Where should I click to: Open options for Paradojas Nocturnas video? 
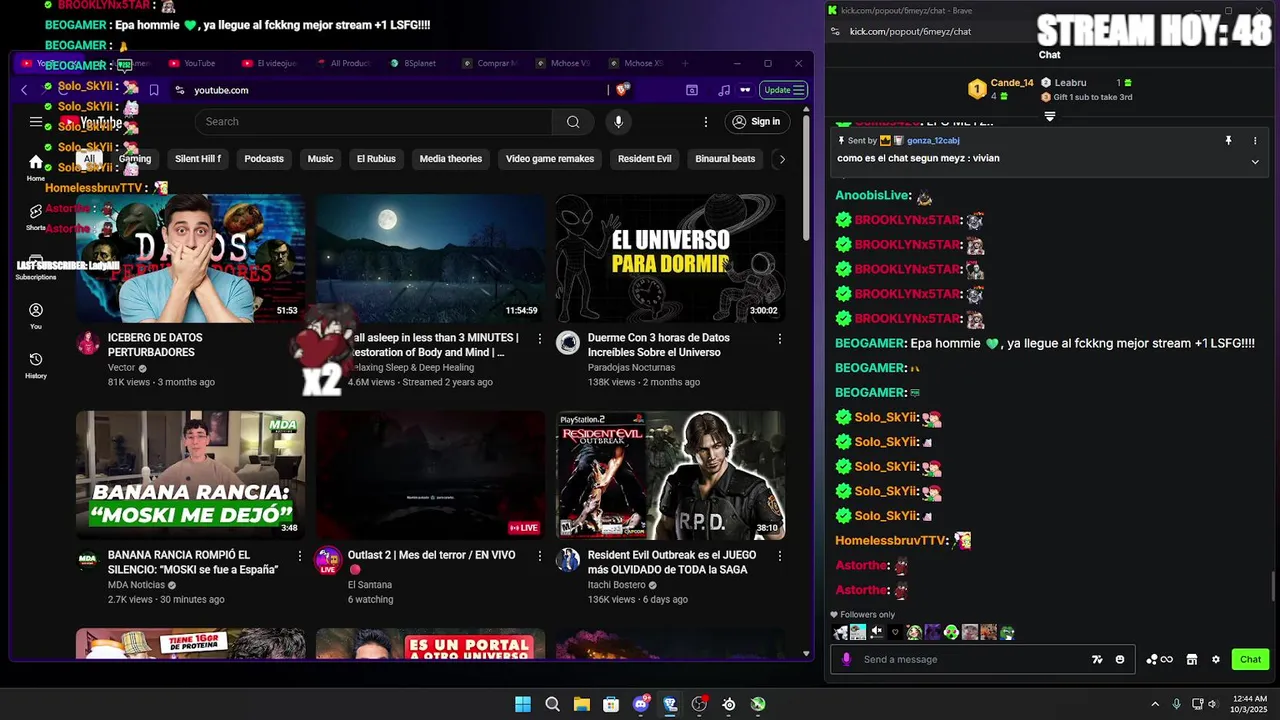pos(780,339)
